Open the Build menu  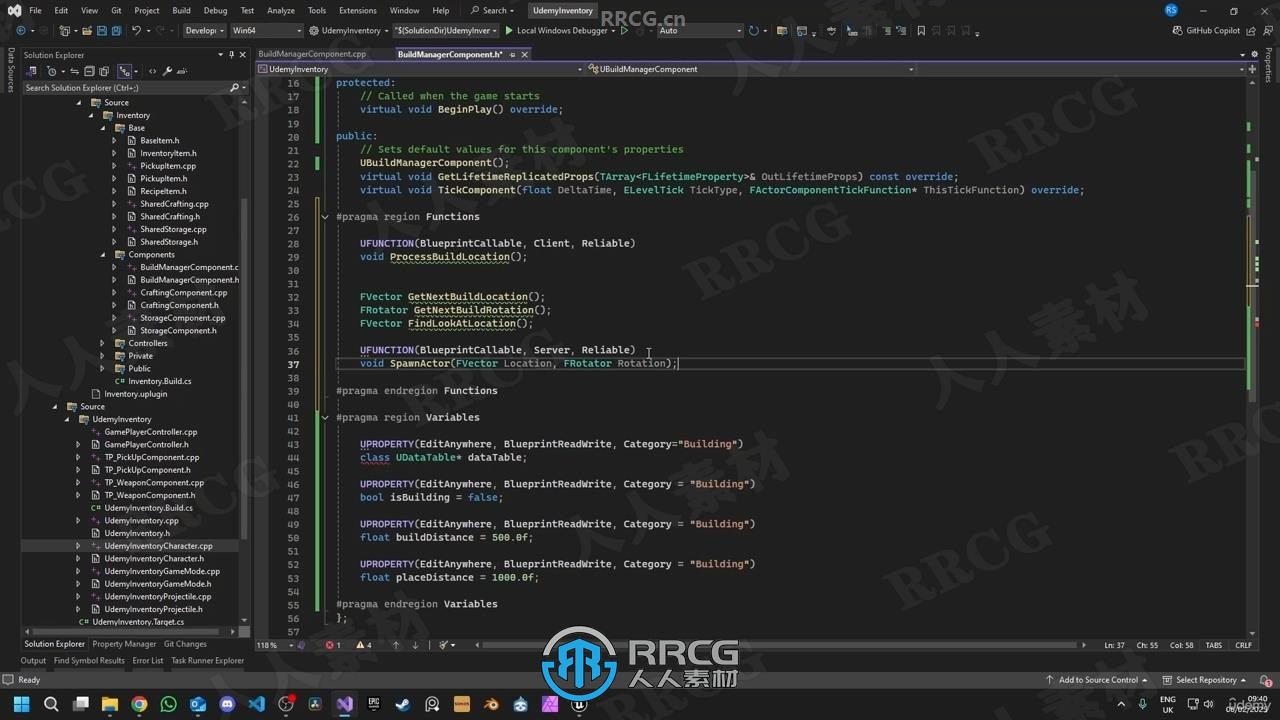coord(181,10)
